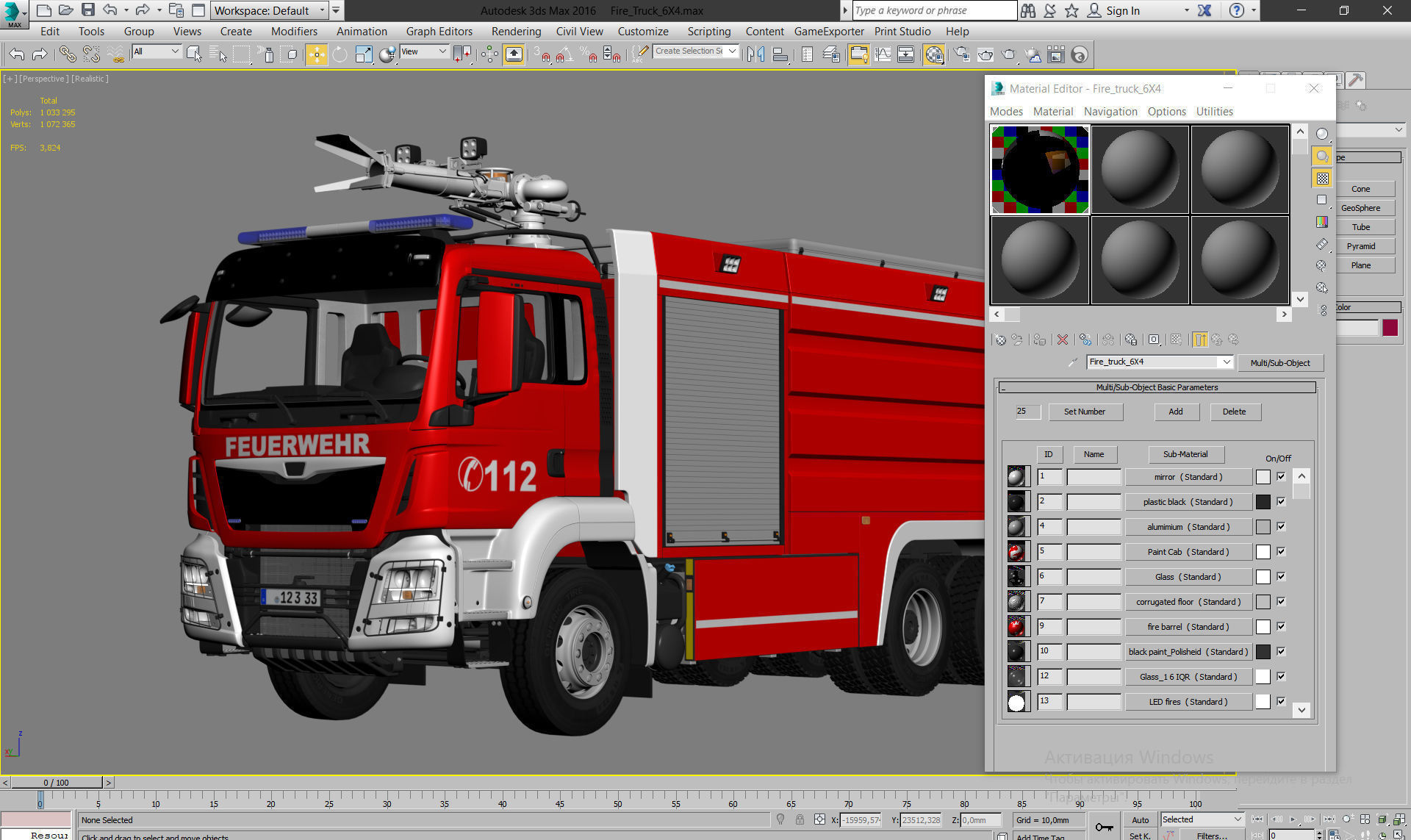Select the Redo arrow in main toolbar
Image resolution: width=1411 pixels, height=840 pixels.
click(40, 54)
